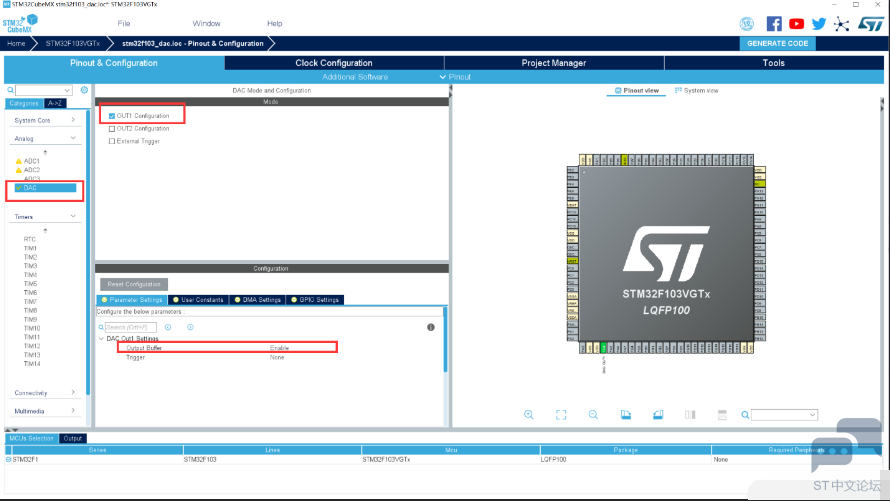Click the GENERATE CODE button
This screenshot has height=501, width=890.
pyautogui.click(x=778, y=44)
